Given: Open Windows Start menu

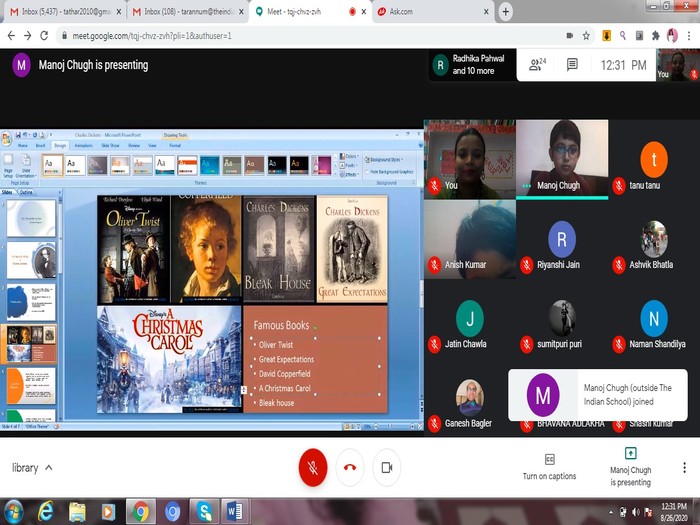Looking at the screenshot, I should (x=13, y=512).
